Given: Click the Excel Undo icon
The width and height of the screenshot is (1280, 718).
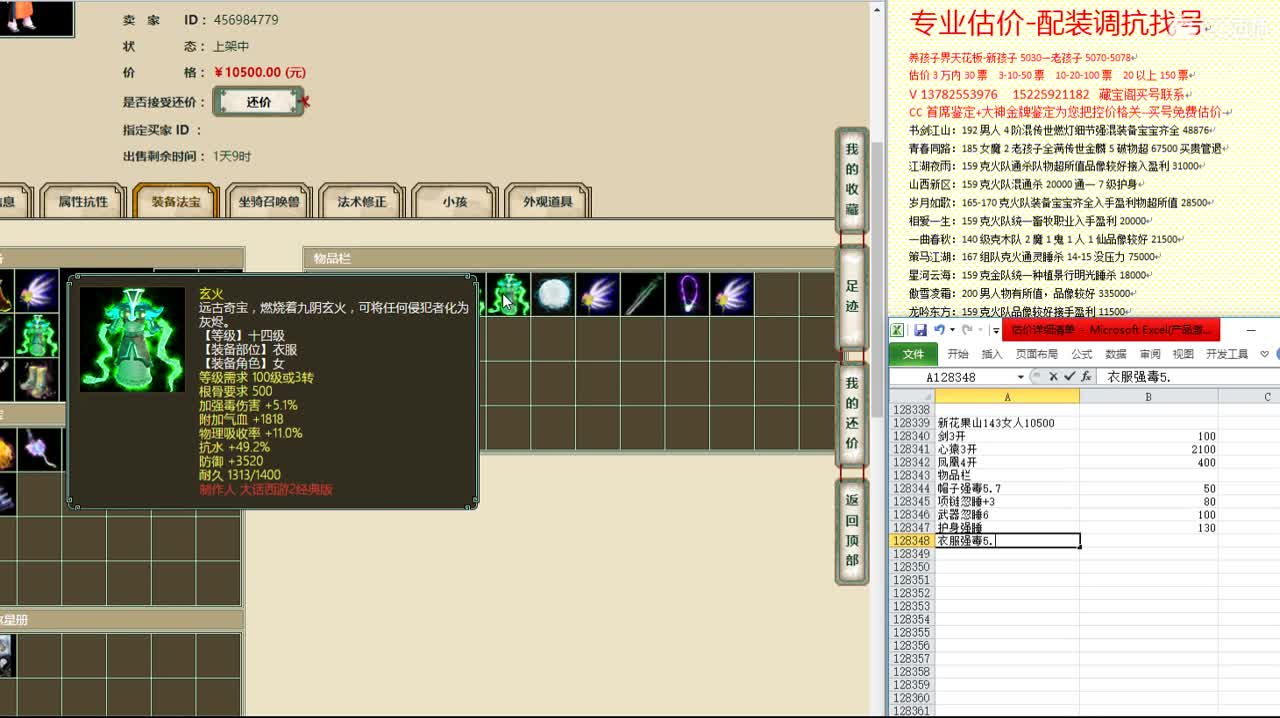Looking at the screenshot, I should click(939, 330).
